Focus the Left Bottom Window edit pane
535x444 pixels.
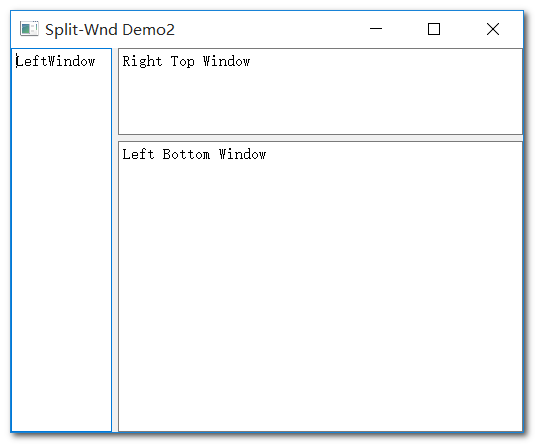click(x=320, y=287)
